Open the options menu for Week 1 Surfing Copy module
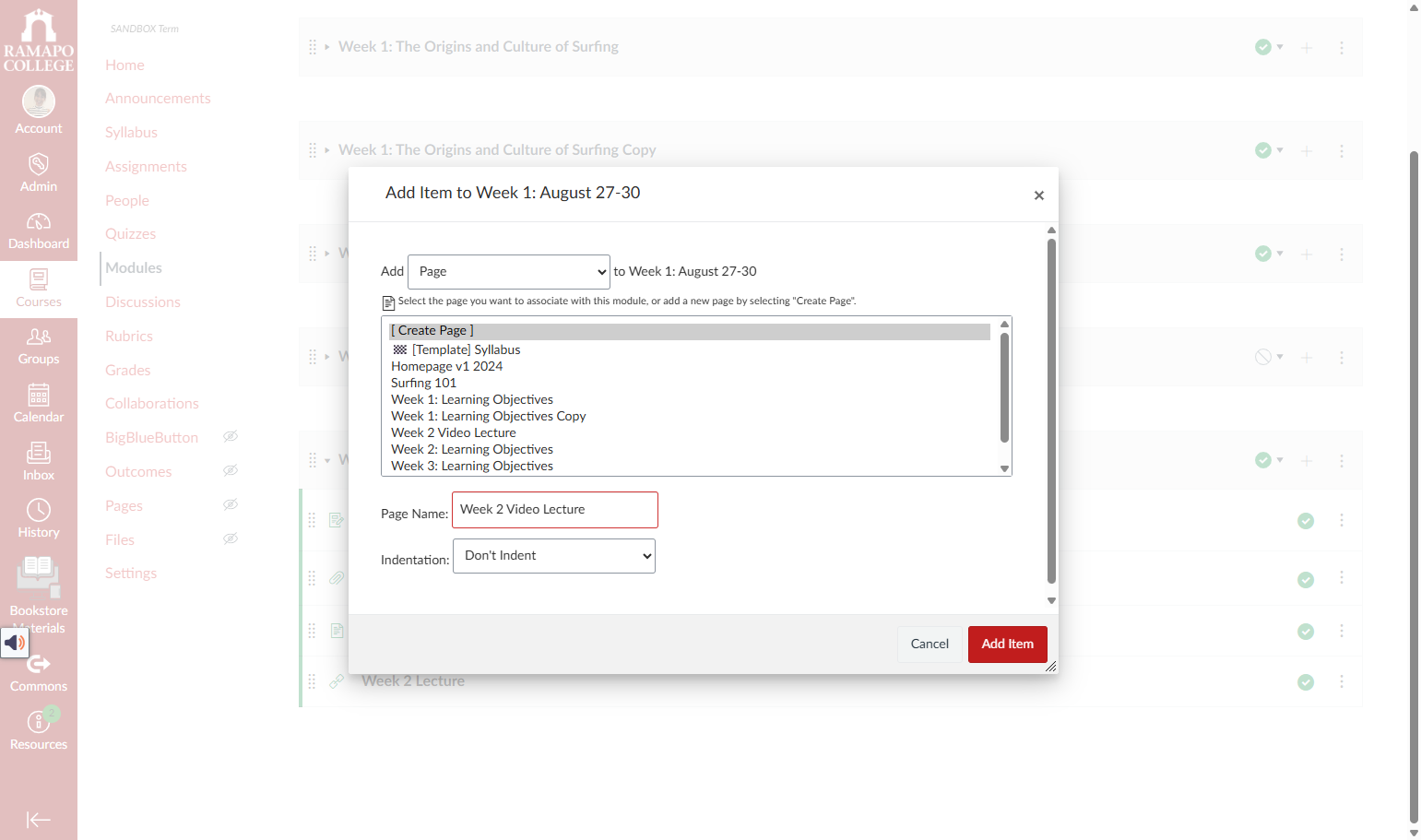Screen dimensions: 1421x840 click(1342, 150)
